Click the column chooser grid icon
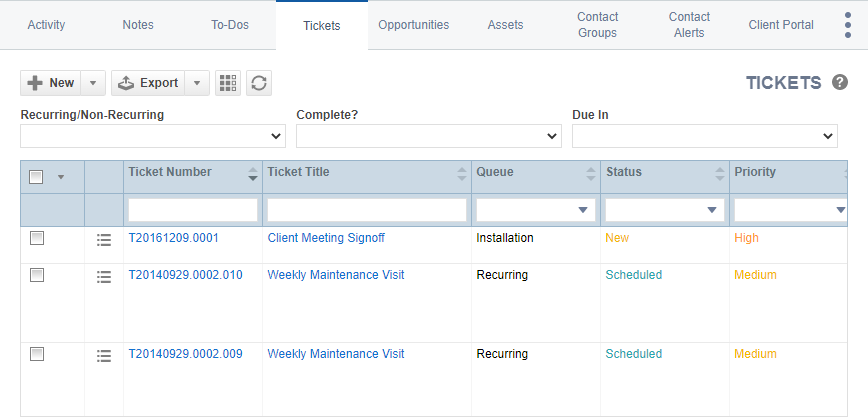The height and width of the screenshot is (417, 868). [228, 83]
